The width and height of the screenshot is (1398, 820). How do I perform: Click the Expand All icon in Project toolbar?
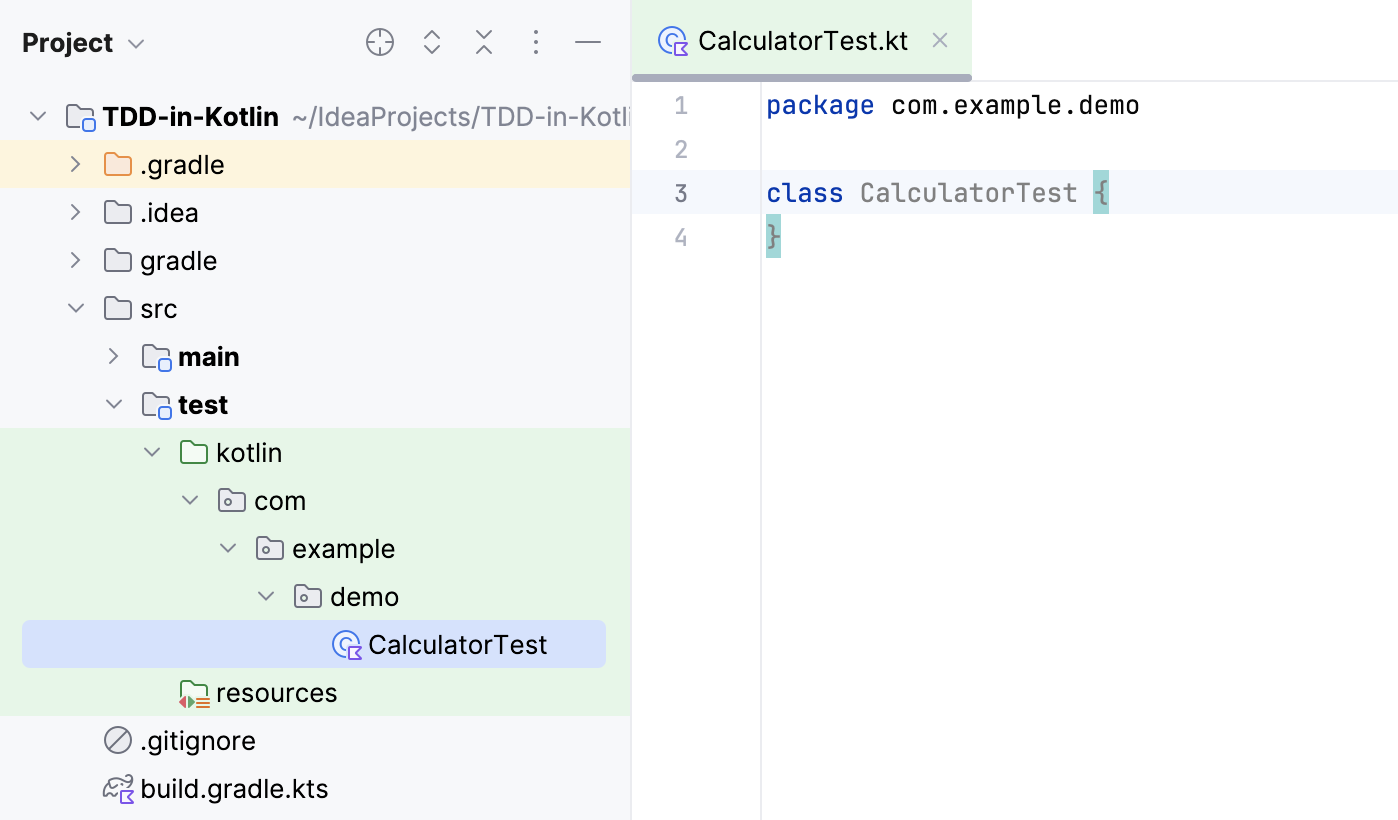[431, 42]
